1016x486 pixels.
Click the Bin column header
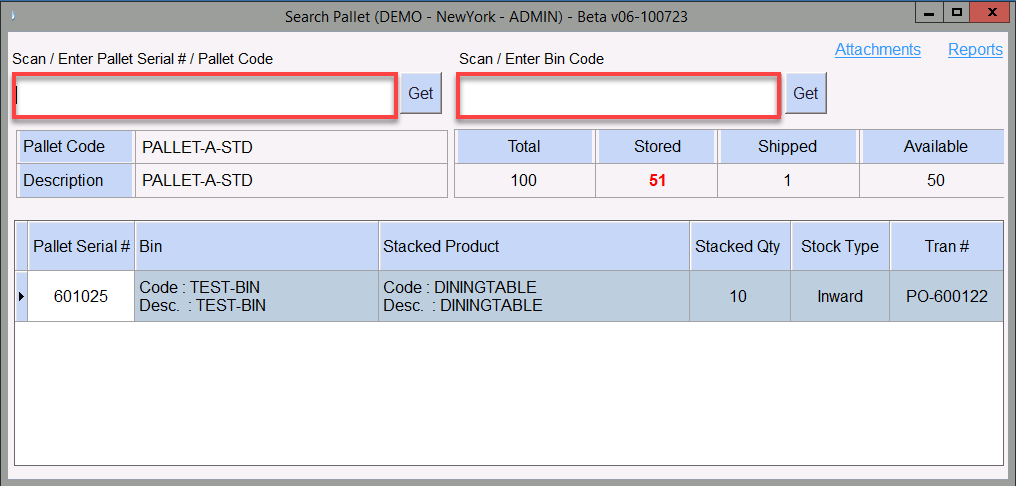(x=256, y=246)
